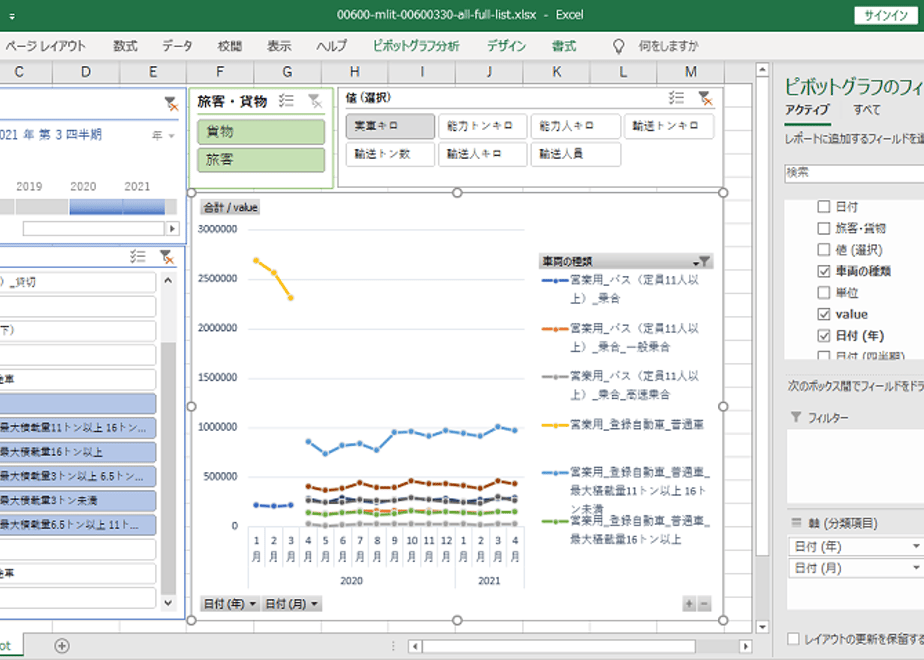Switch to すべて tab in fields pane
Screen dimensions: 924x660
(866, 110)
